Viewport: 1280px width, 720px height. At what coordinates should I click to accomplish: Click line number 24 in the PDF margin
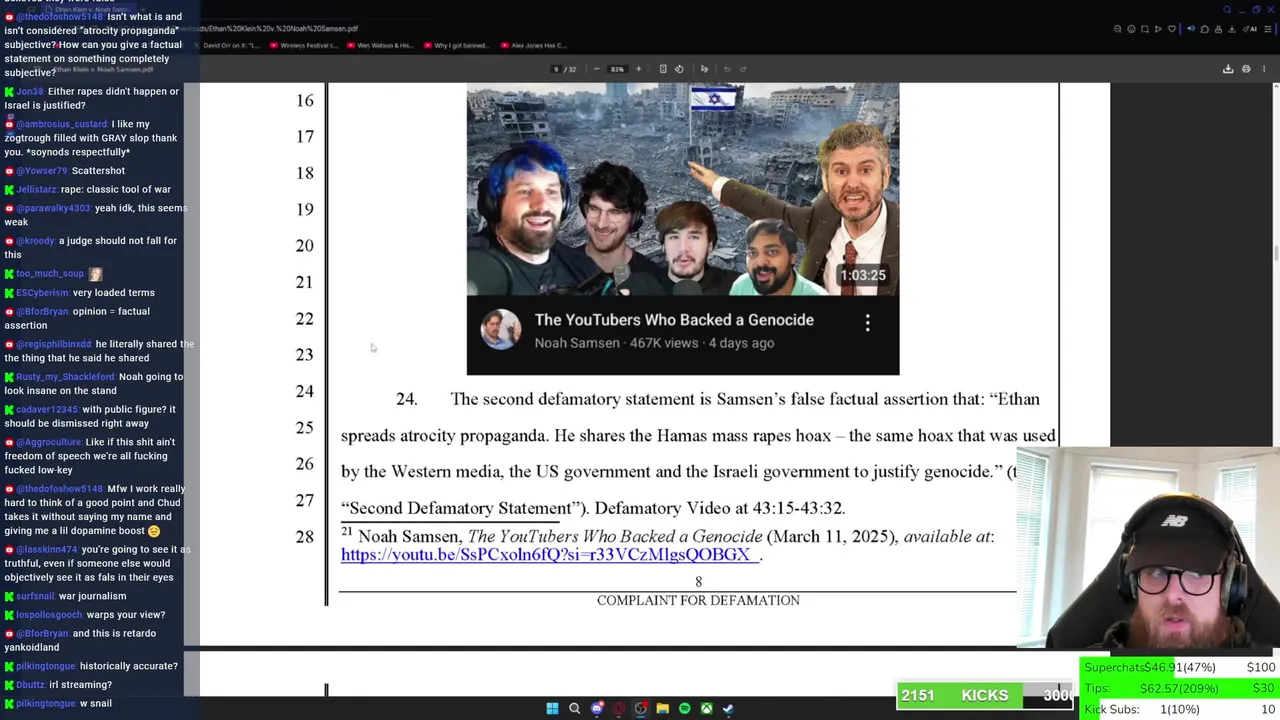tap(304, 391)
